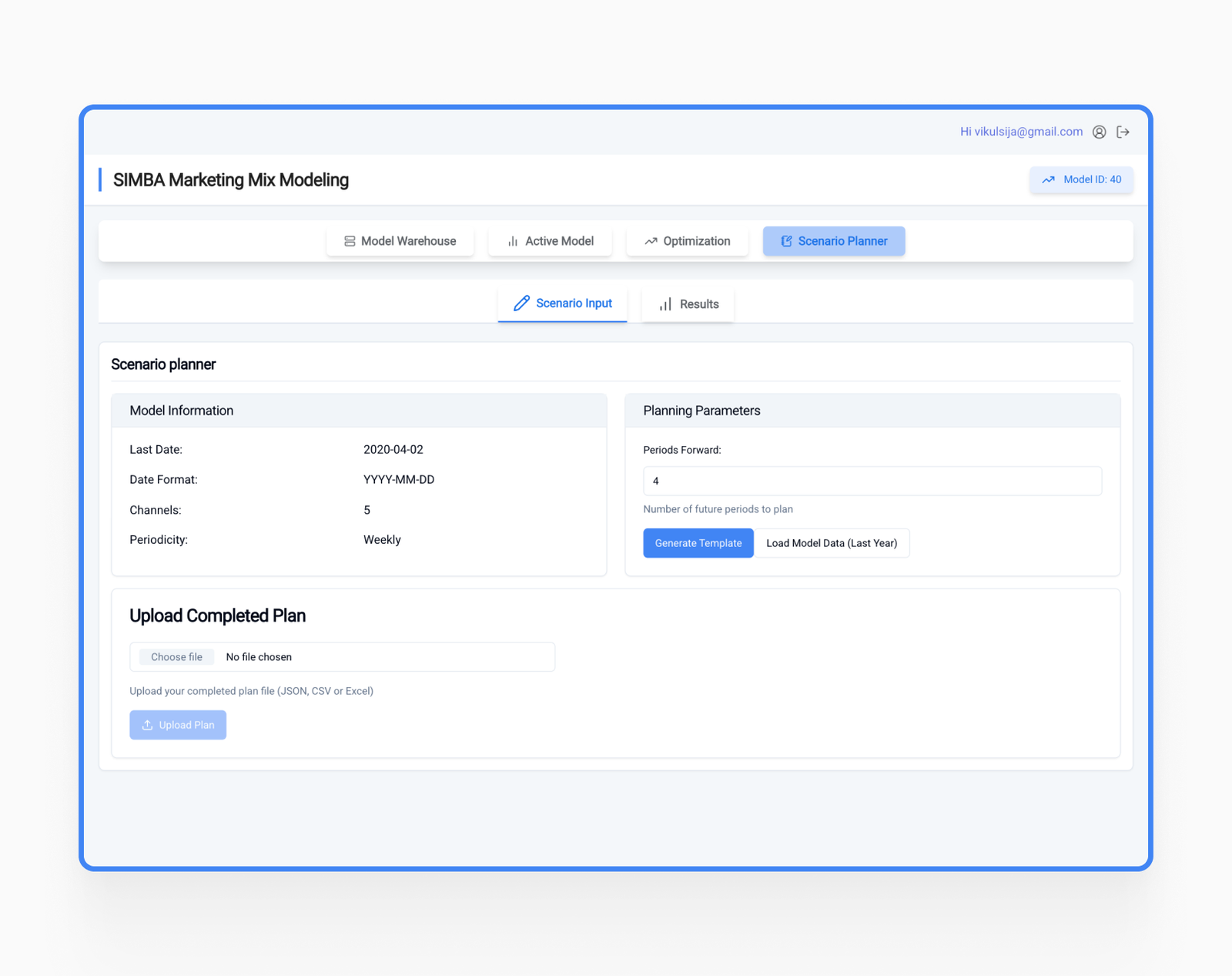Click Load Model Data (Last Year)
The image size is (1232, 976).
tap(832, 543)
